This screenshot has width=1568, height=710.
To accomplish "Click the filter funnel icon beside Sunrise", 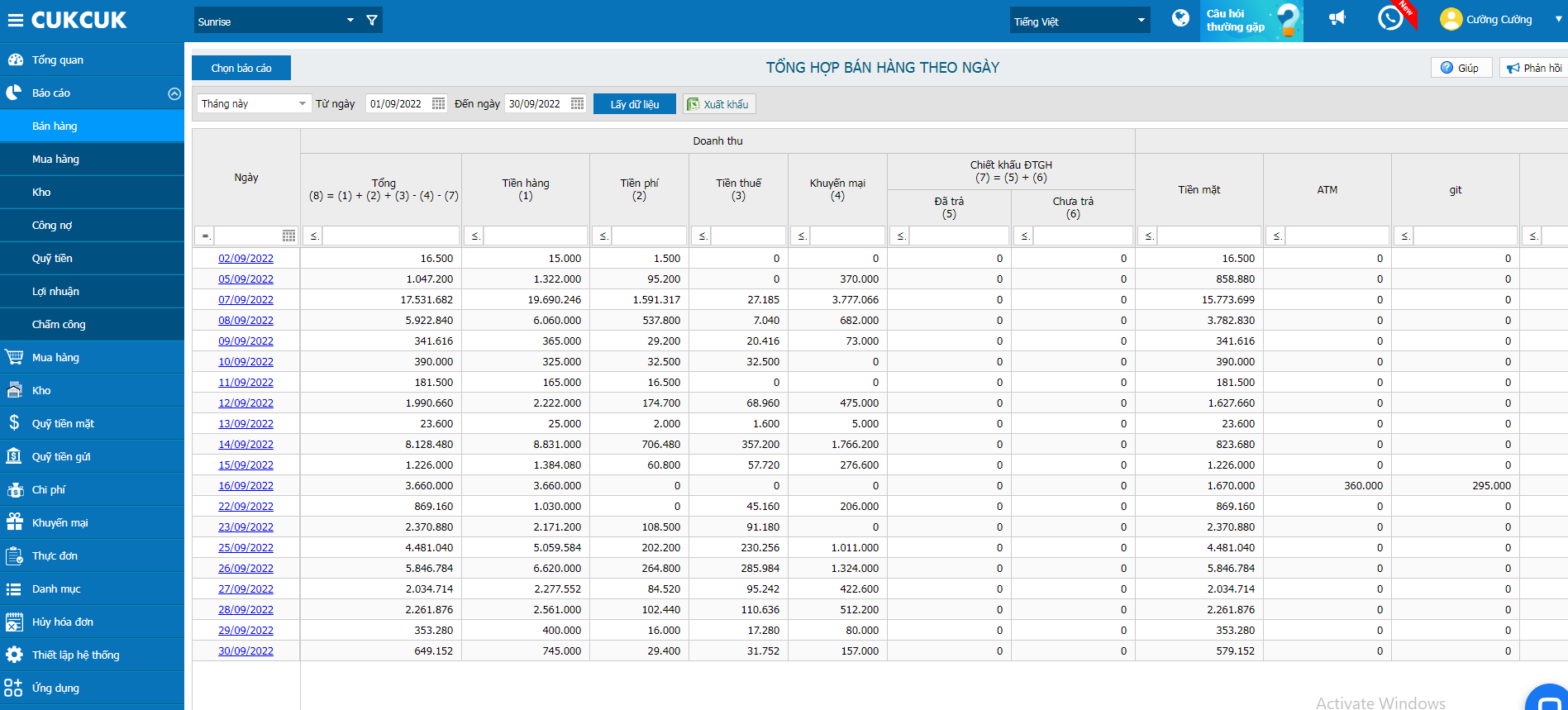I will [x=372, y=21].
